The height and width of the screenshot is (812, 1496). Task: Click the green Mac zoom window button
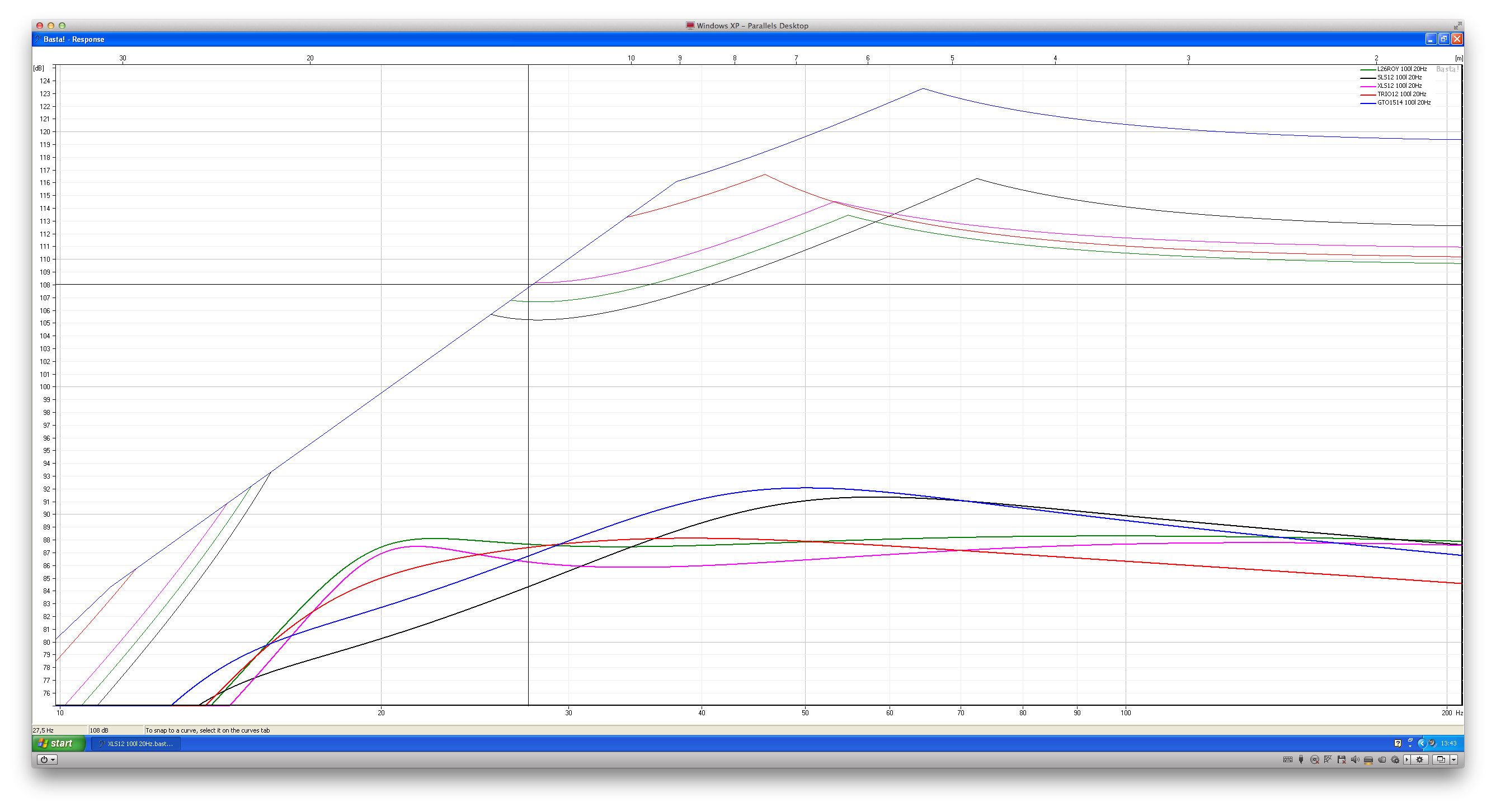62,26
